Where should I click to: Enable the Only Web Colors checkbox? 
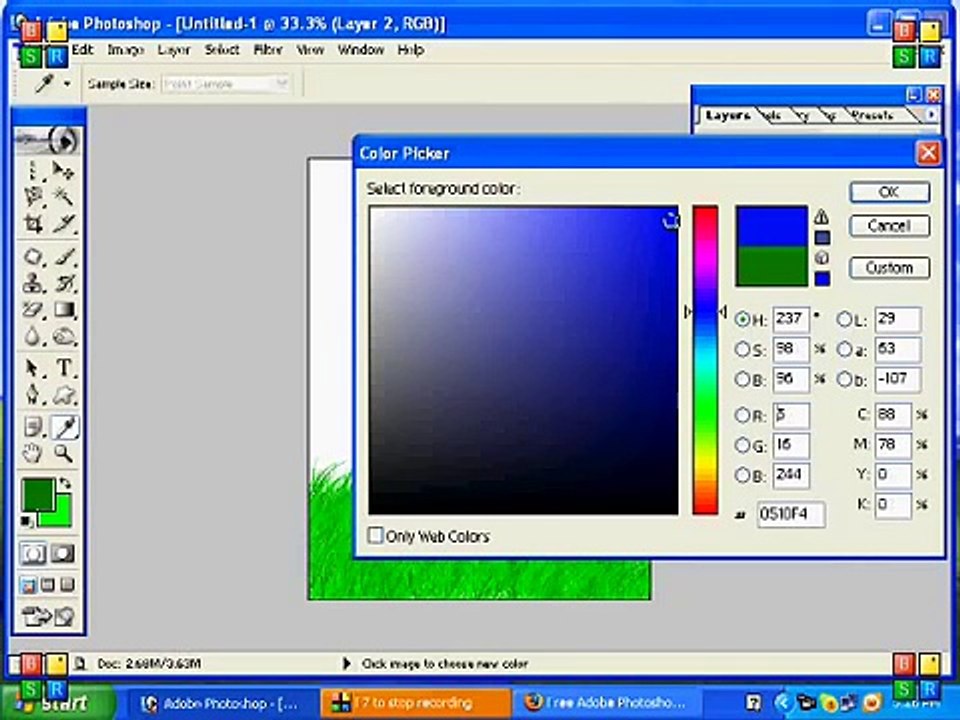coord(375,535)
